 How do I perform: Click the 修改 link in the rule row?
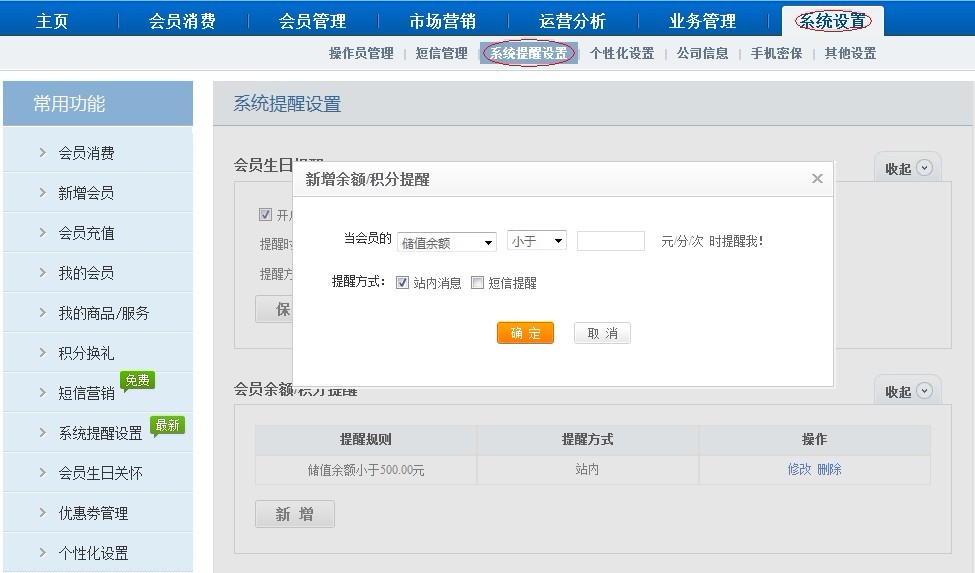799,469
